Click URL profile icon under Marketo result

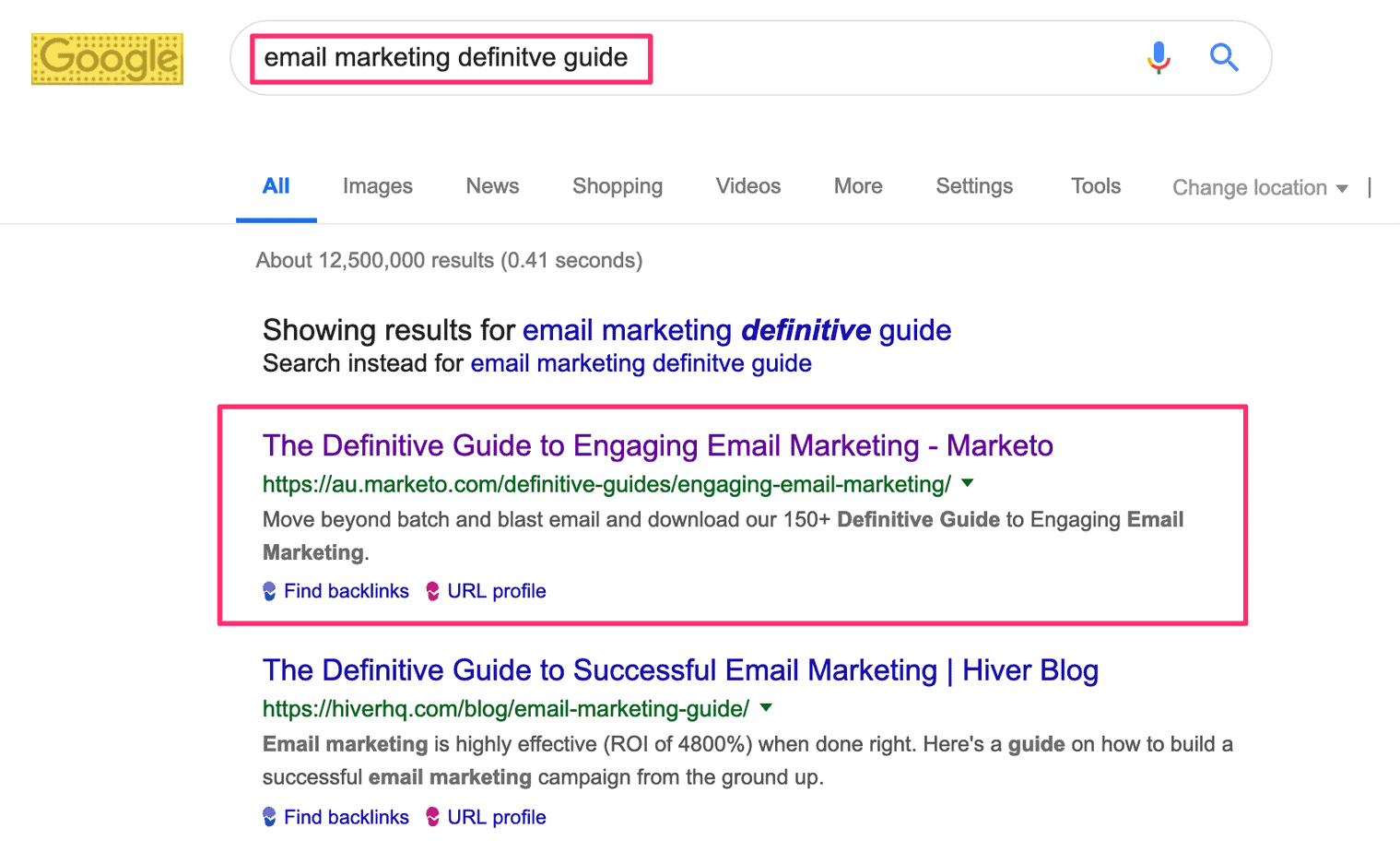pyautogui.click(x=432, y=591)
